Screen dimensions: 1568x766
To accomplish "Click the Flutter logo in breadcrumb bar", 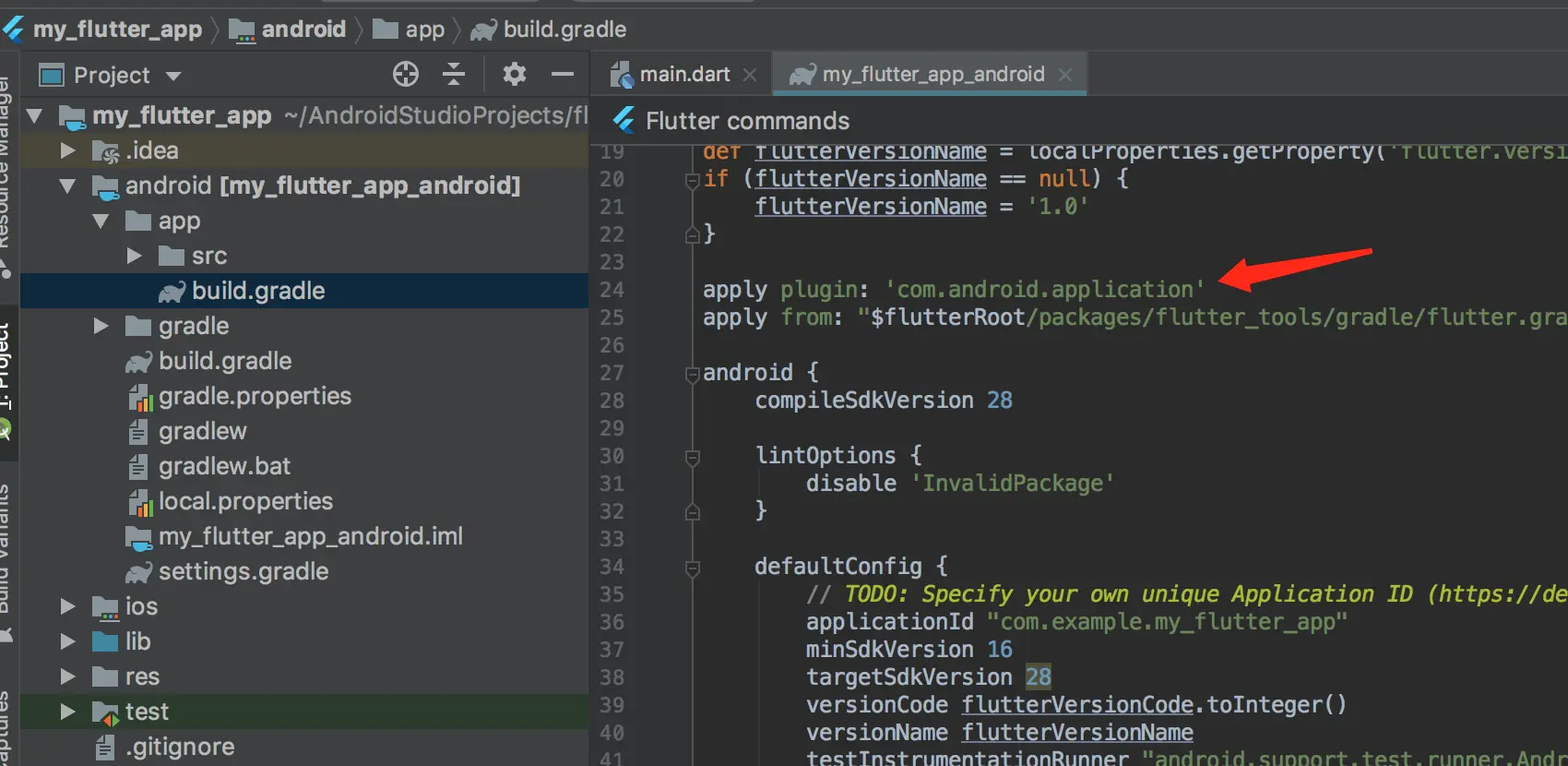I will click(x=14, y=30).
